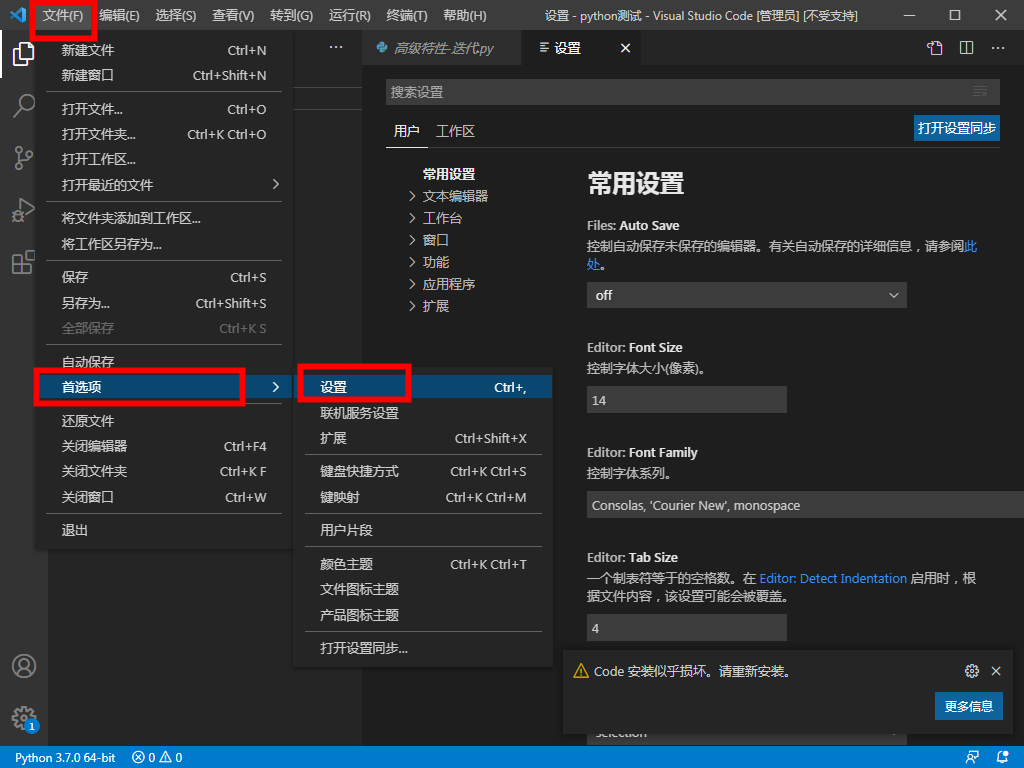Close the 设置 editor tab
The width and height of the screenshot is (1024, 768).
[625, 48]
